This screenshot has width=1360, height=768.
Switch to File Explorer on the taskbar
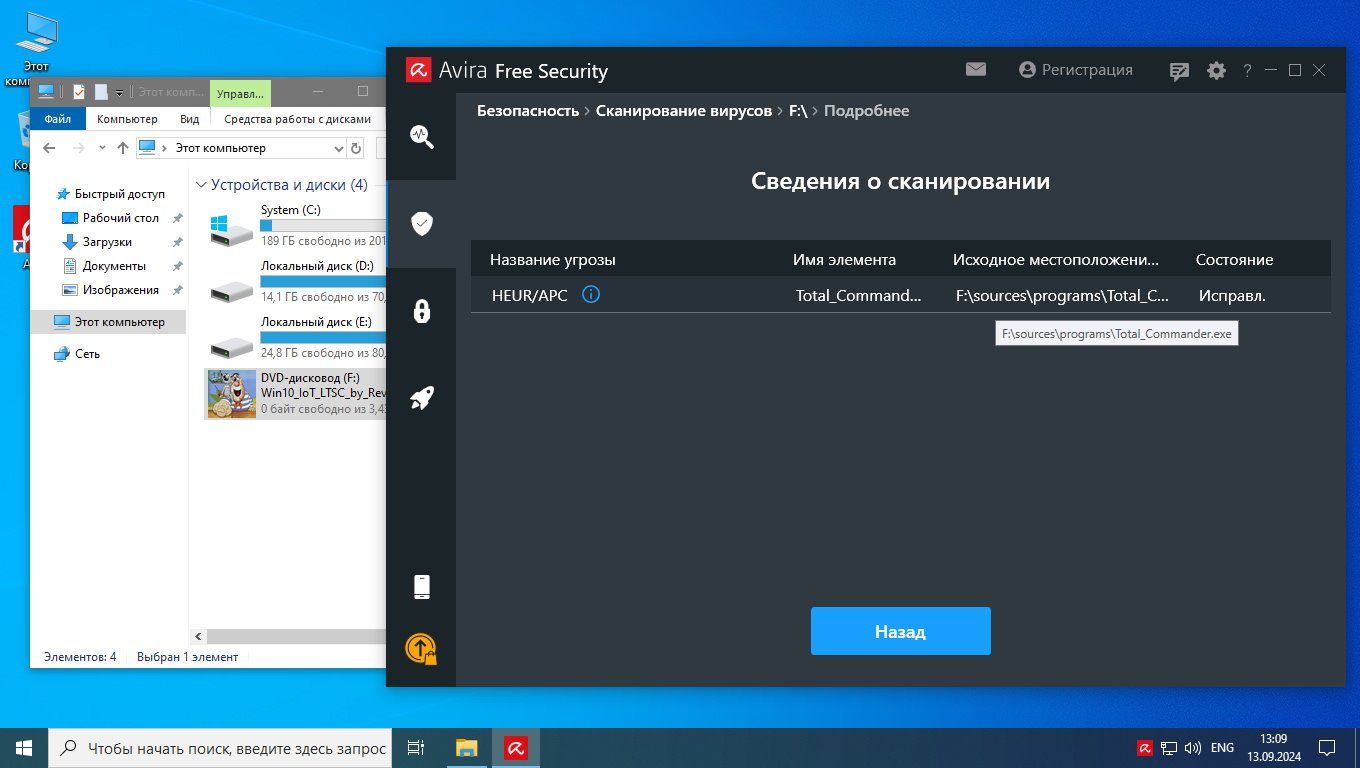[467, 748]
